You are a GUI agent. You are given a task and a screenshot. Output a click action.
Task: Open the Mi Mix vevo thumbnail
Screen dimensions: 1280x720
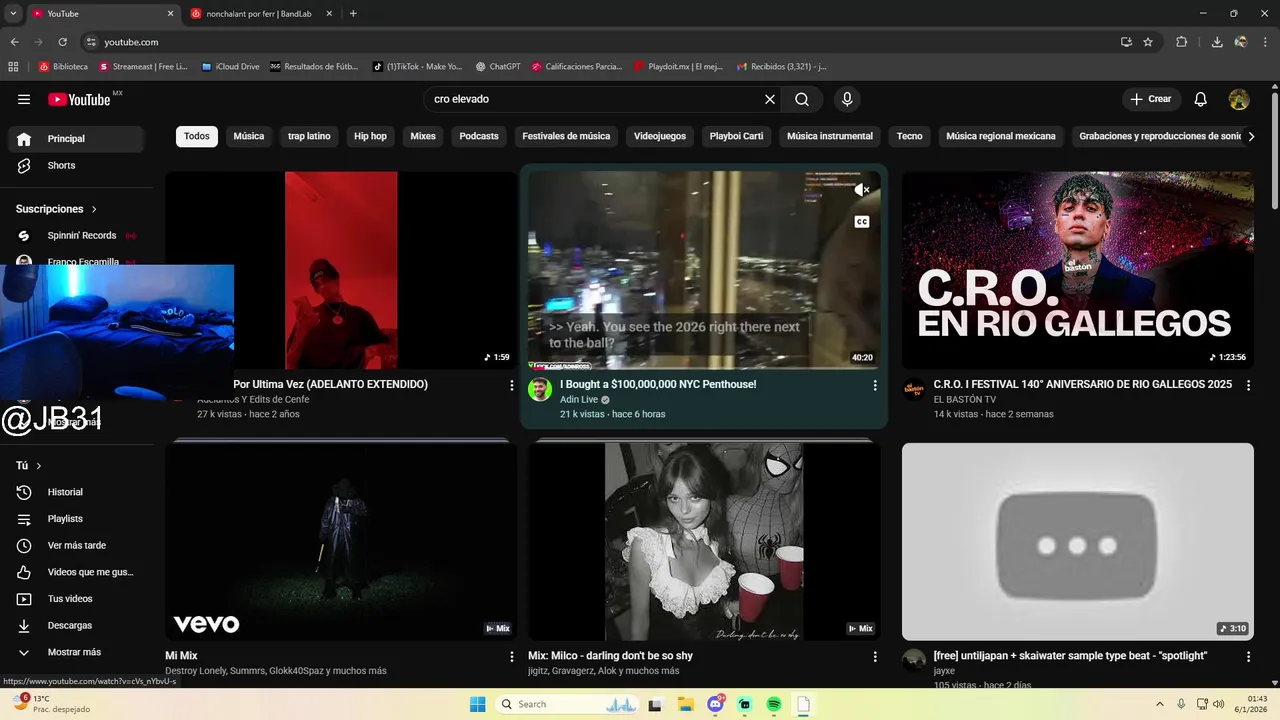341,541
